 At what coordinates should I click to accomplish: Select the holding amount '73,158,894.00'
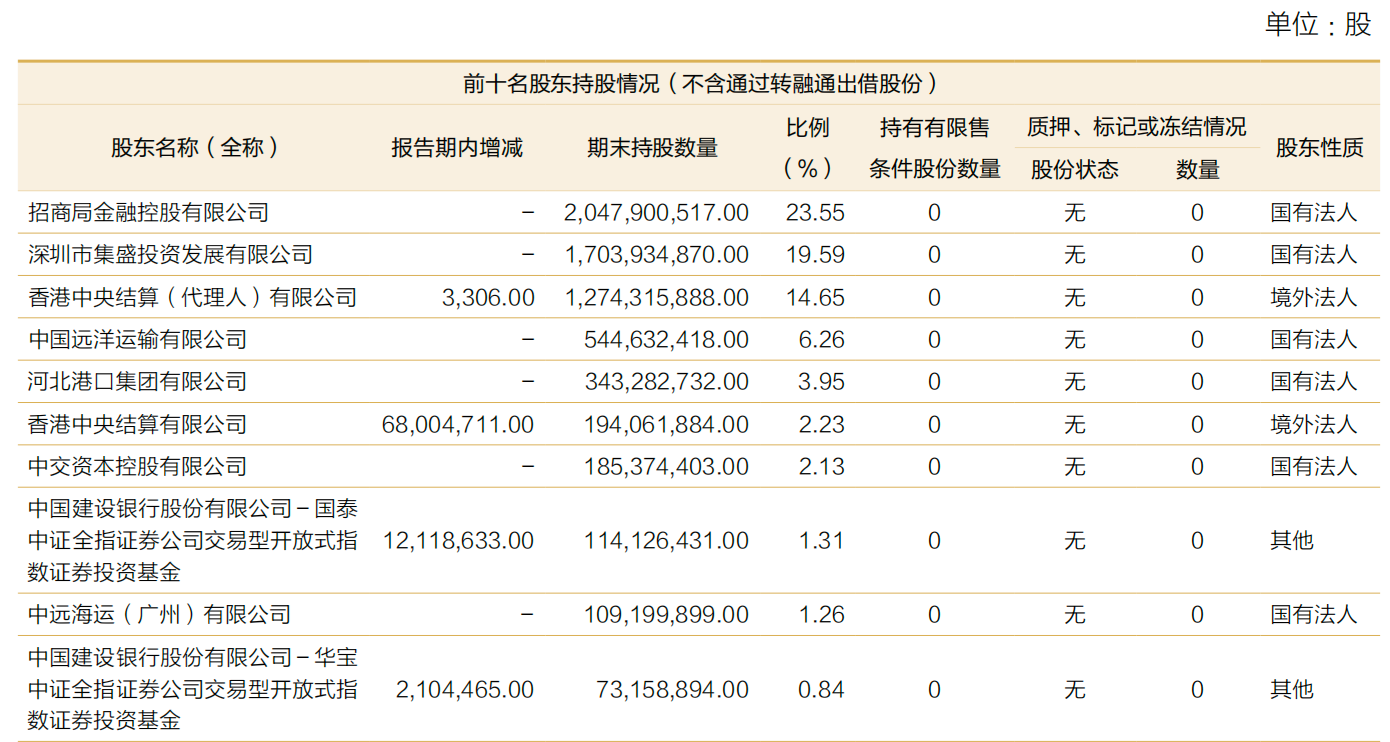pos(673,689)
